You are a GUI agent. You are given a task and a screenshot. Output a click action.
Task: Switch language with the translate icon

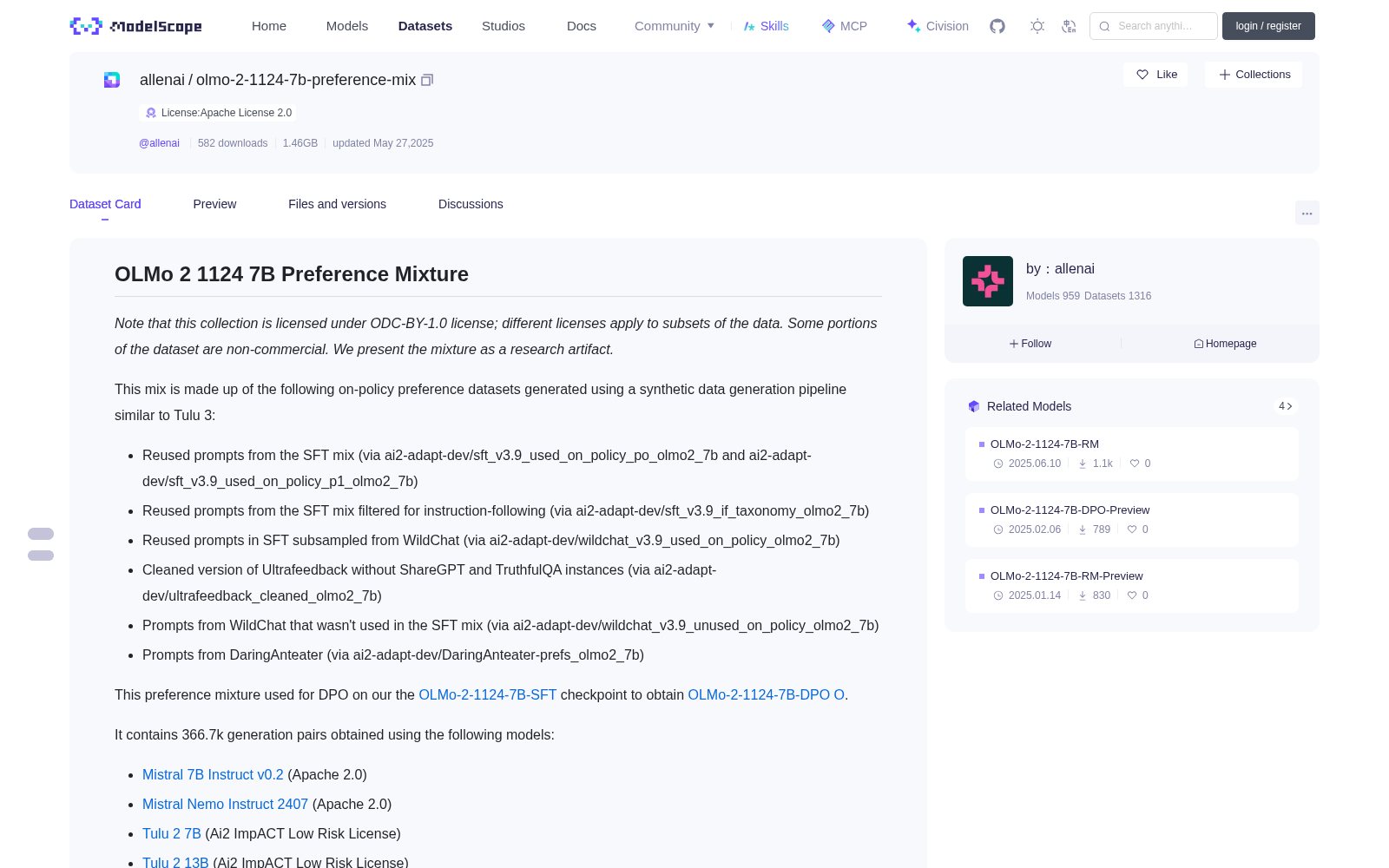[x=1069, y=26]
